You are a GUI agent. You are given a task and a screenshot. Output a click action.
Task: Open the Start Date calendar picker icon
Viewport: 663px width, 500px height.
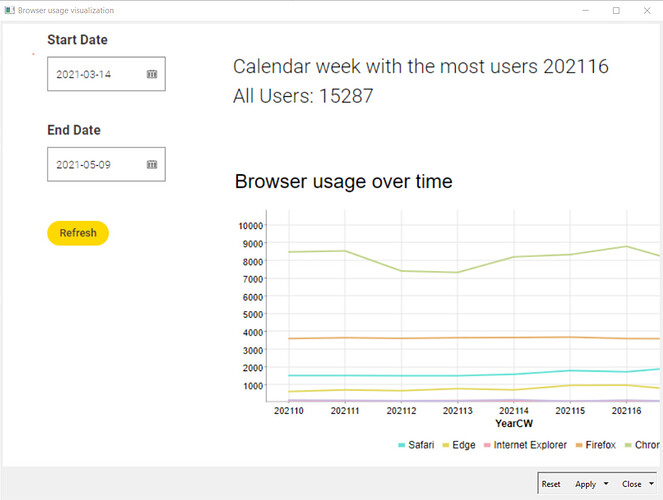click(152, 74)
